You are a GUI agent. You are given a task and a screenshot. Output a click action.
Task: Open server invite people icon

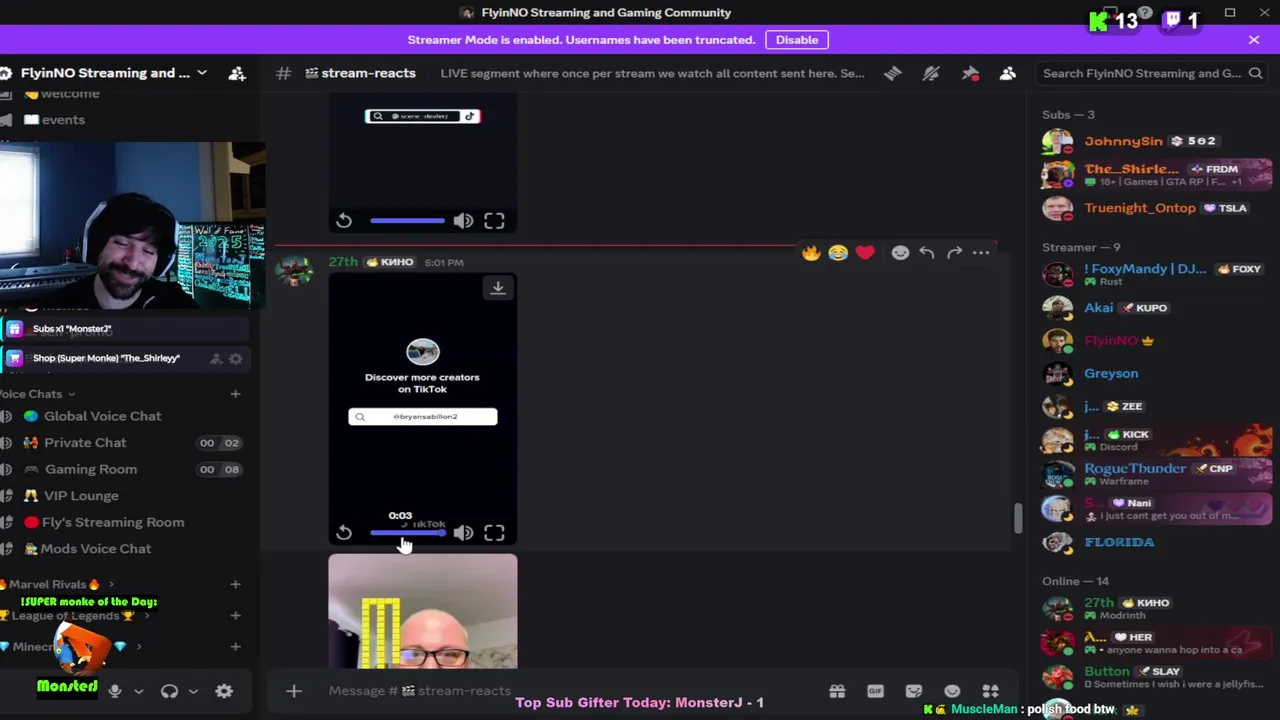pos(237,73)
